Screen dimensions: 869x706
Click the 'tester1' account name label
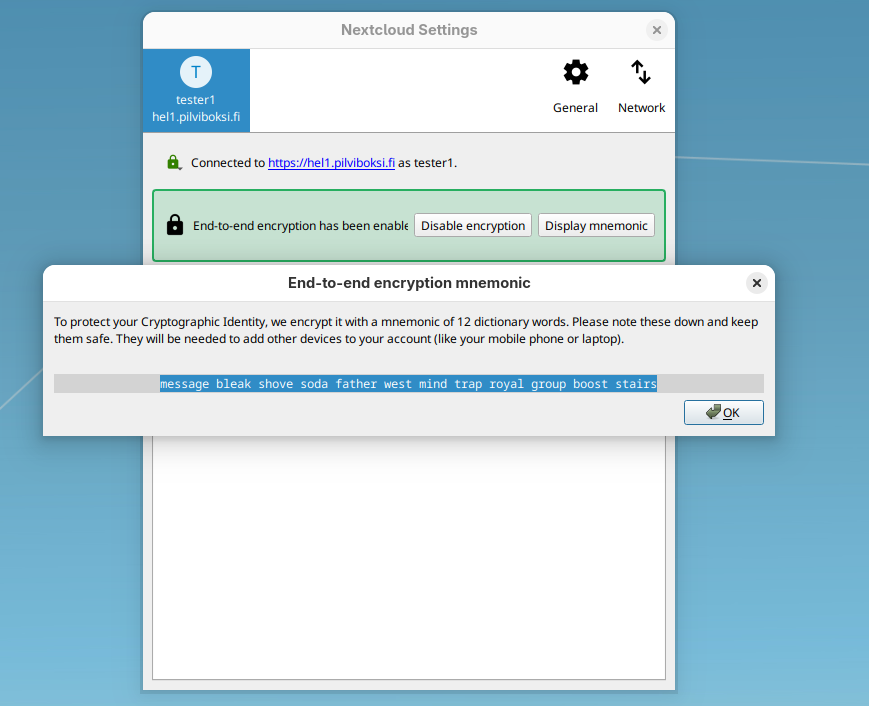[x=196, y=100]
